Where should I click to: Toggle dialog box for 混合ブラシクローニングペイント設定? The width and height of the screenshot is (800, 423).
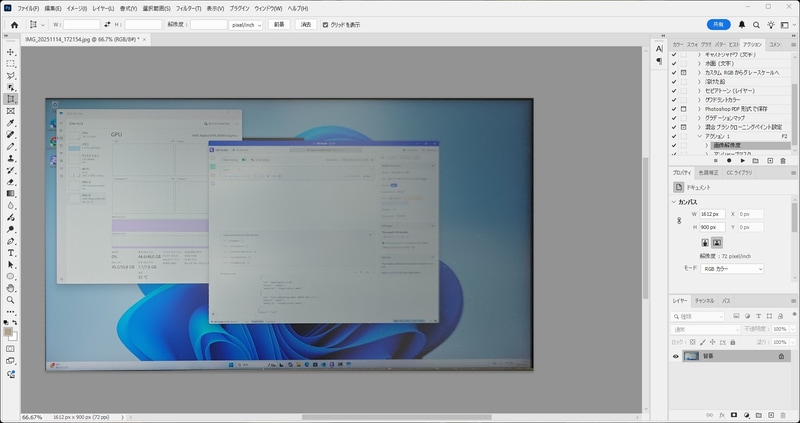coord(684,127)
